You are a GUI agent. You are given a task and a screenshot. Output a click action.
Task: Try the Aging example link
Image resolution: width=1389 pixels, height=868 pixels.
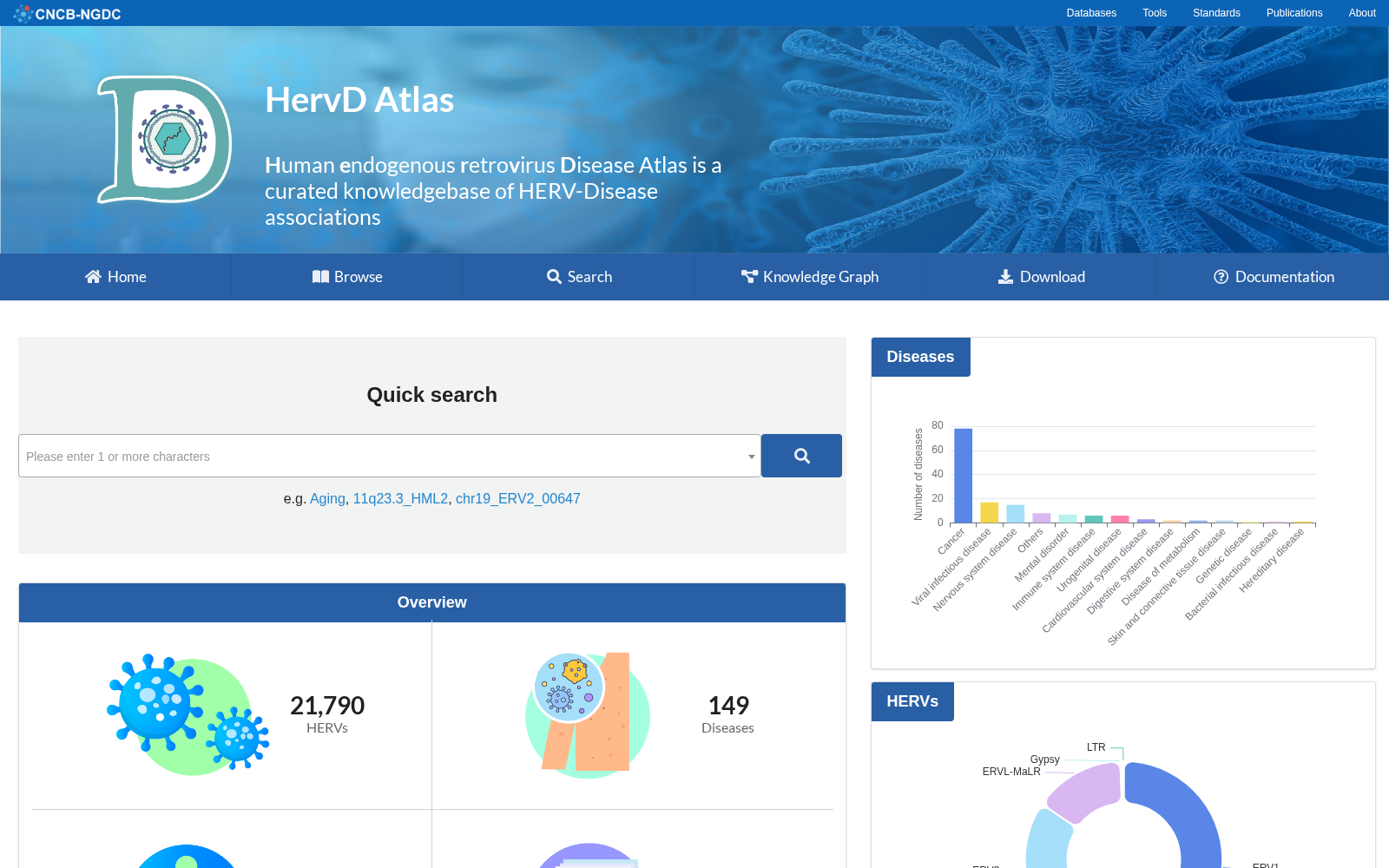click(327, 498)
